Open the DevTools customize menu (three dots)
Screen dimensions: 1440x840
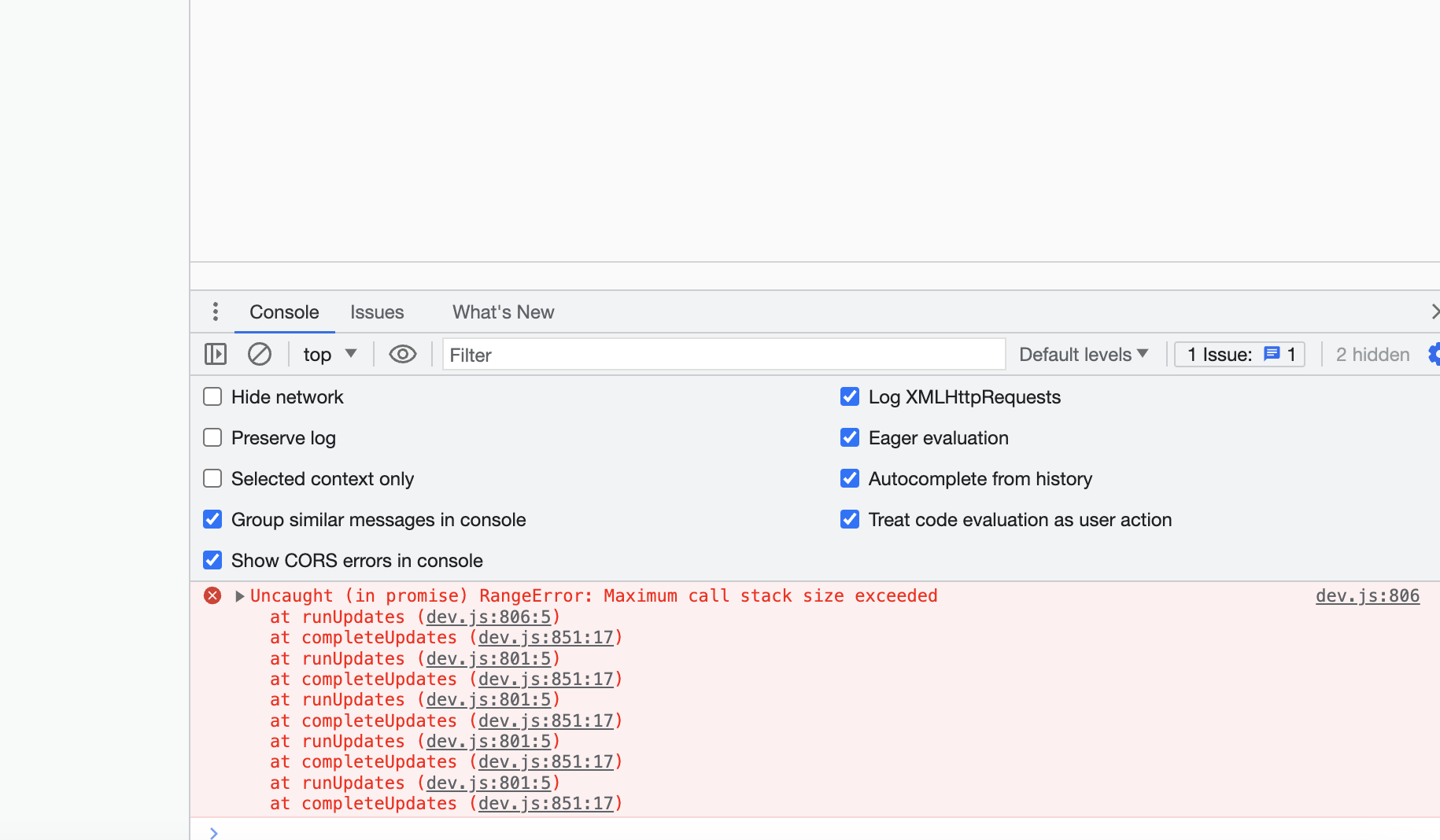pos(215,311)
